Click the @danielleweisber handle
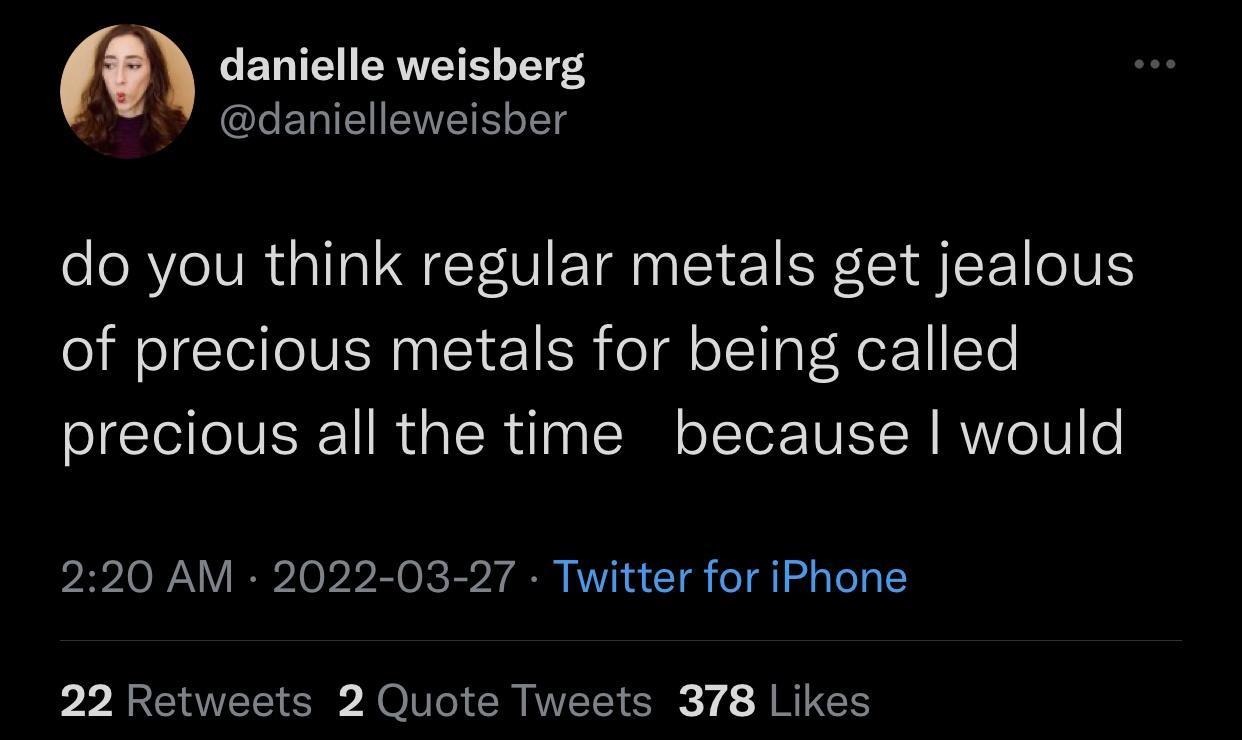Screen dimensions: 1242x740 tap(392, 120)
